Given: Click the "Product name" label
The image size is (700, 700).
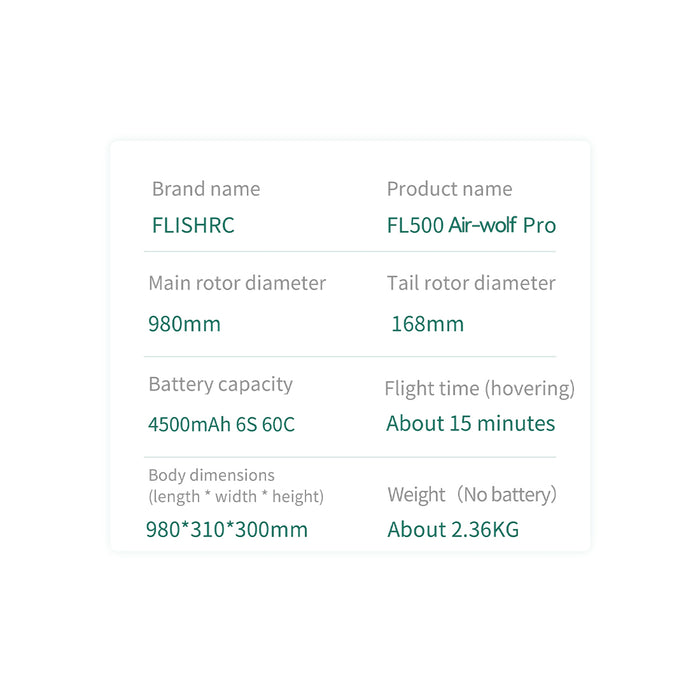Looking at the screenshot, I should [x=449, y=189].
